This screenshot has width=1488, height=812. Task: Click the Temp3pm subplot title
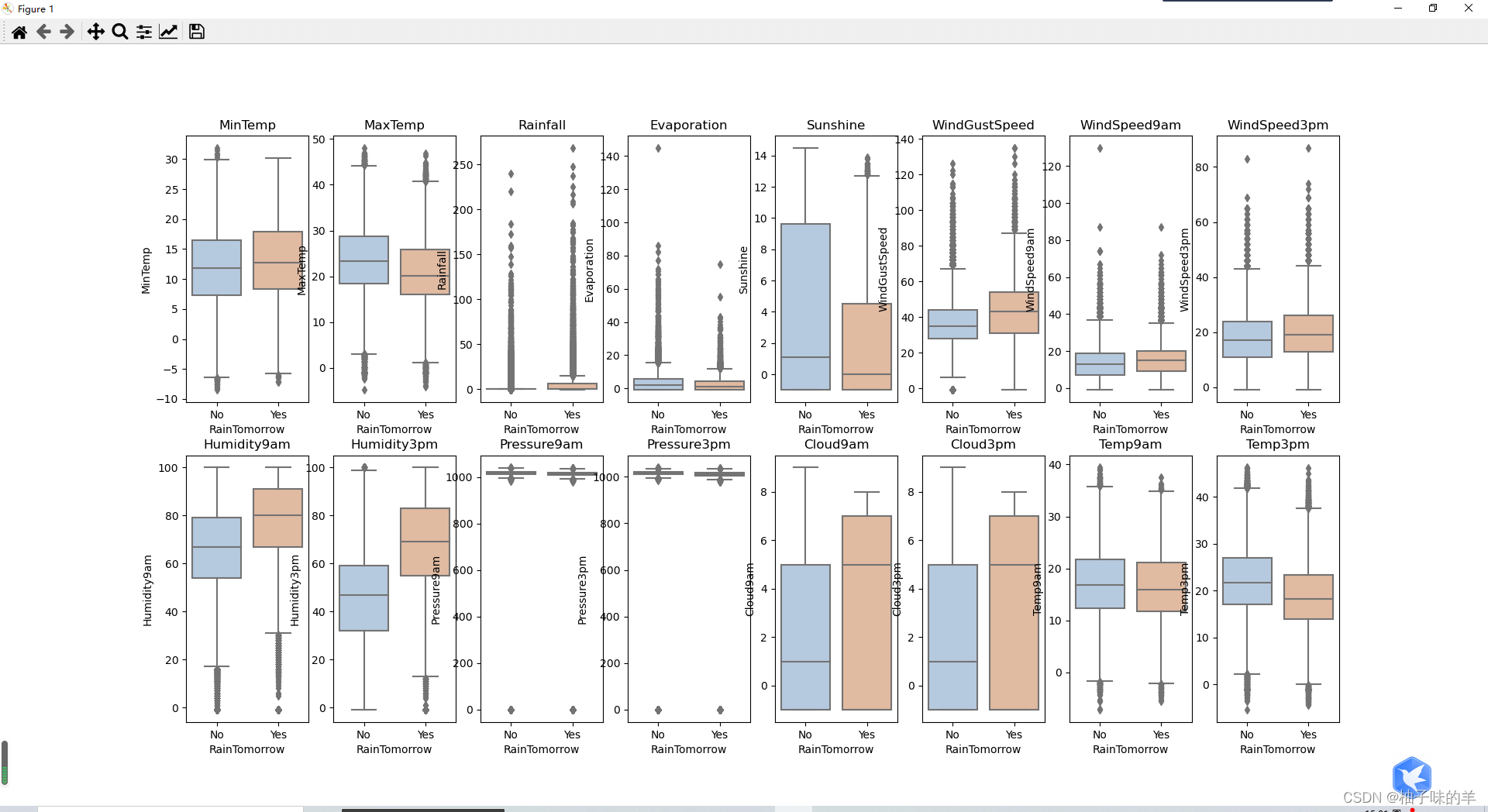point(1278,444)
